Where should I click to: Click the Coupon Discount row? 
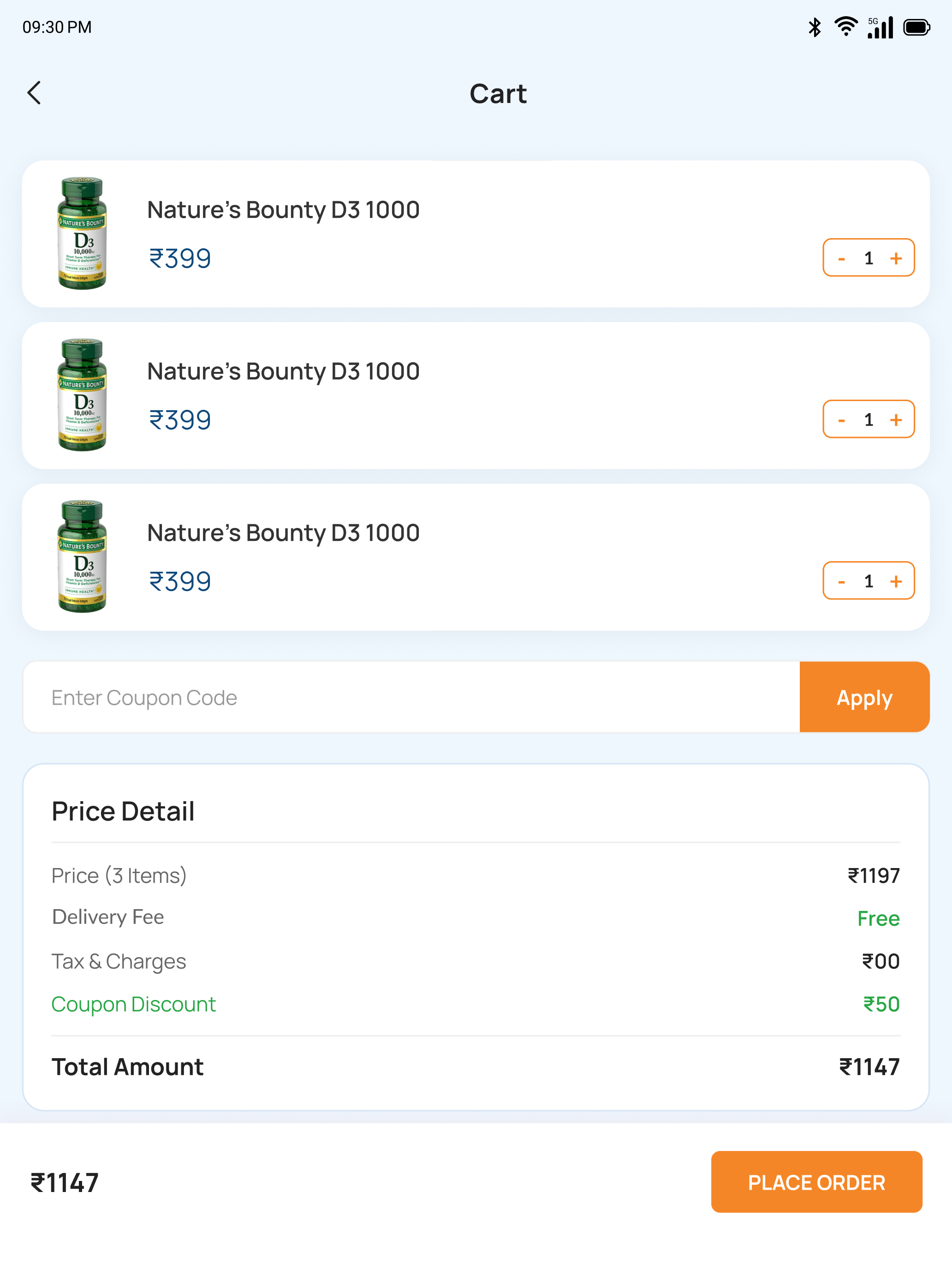tap(476, 1004)
